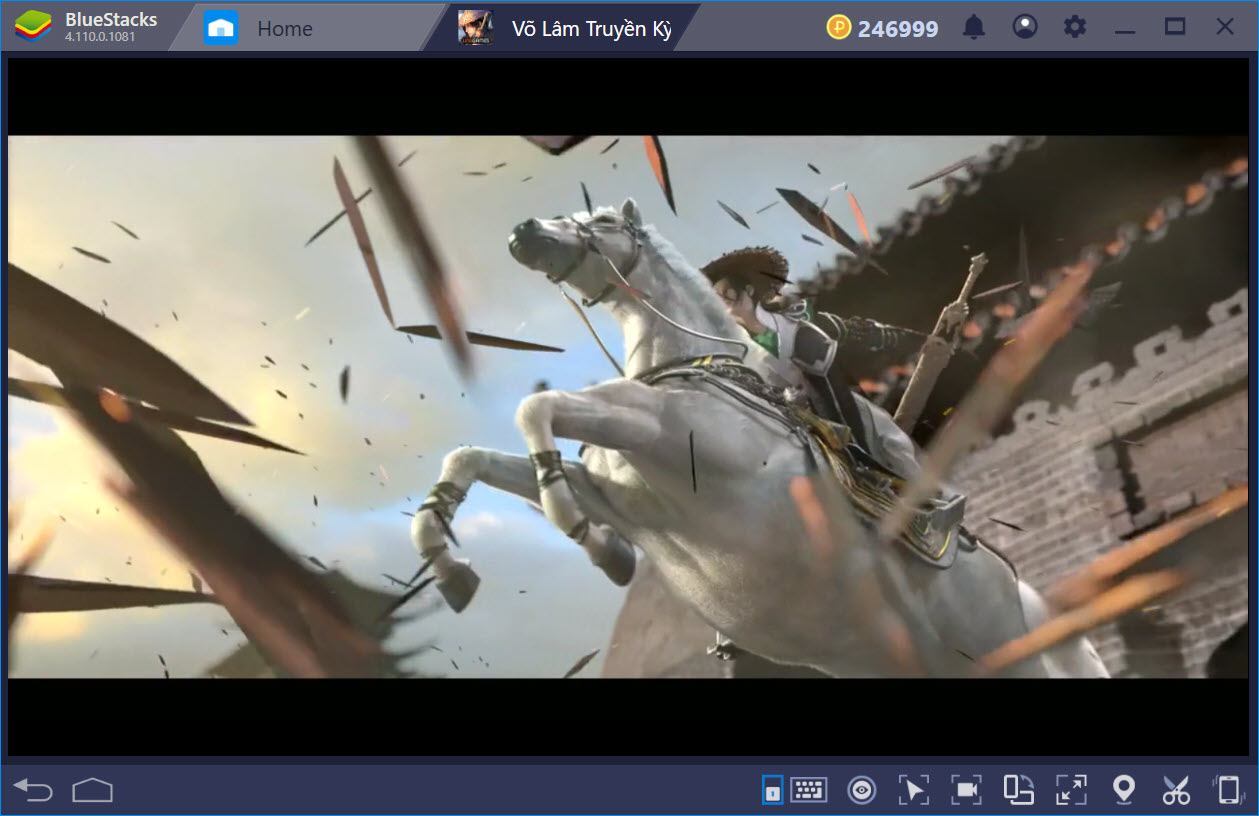Viewport: 1259px width, 816px height.
Task: Open the notifications bell
Action: (973, 28)
